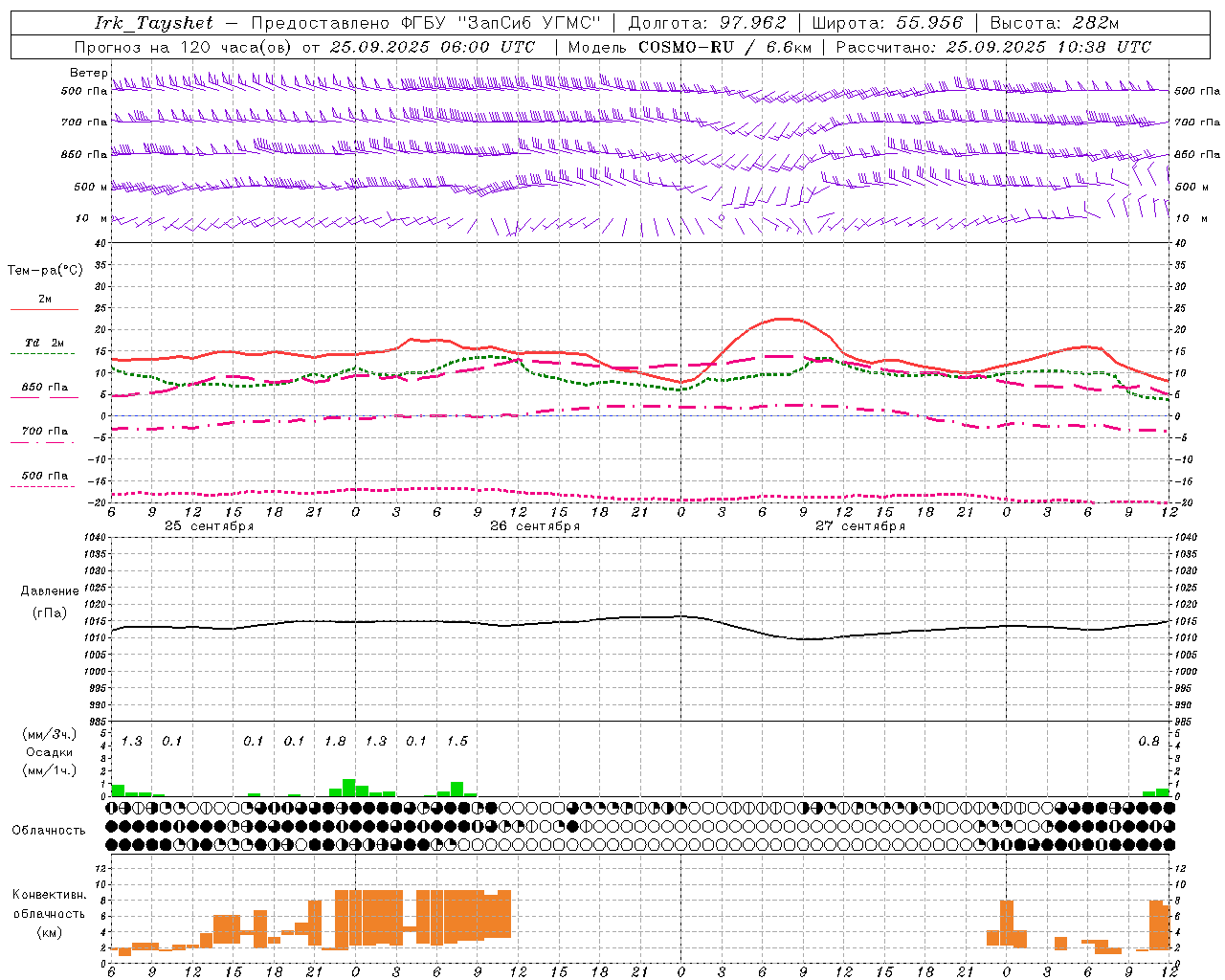Click the '27 сентября' date label
The width and height of the screenshot is (1225, 980).
pos(860,526)
